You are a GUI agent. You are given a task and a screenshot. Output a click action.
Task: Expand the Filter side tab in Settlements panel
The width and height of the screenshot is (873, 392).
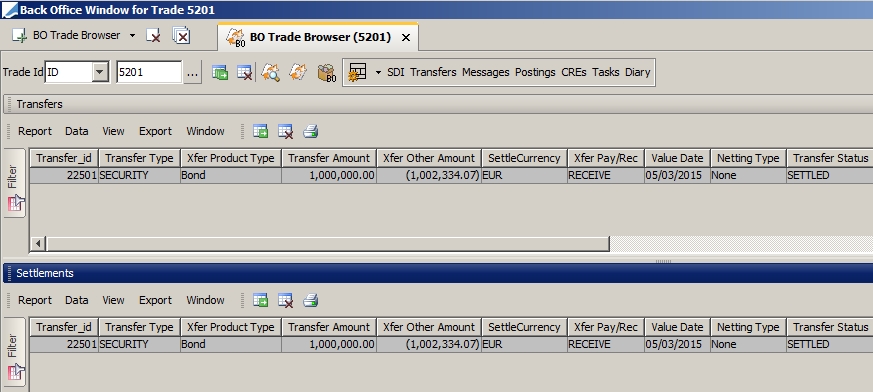(14, 352)
